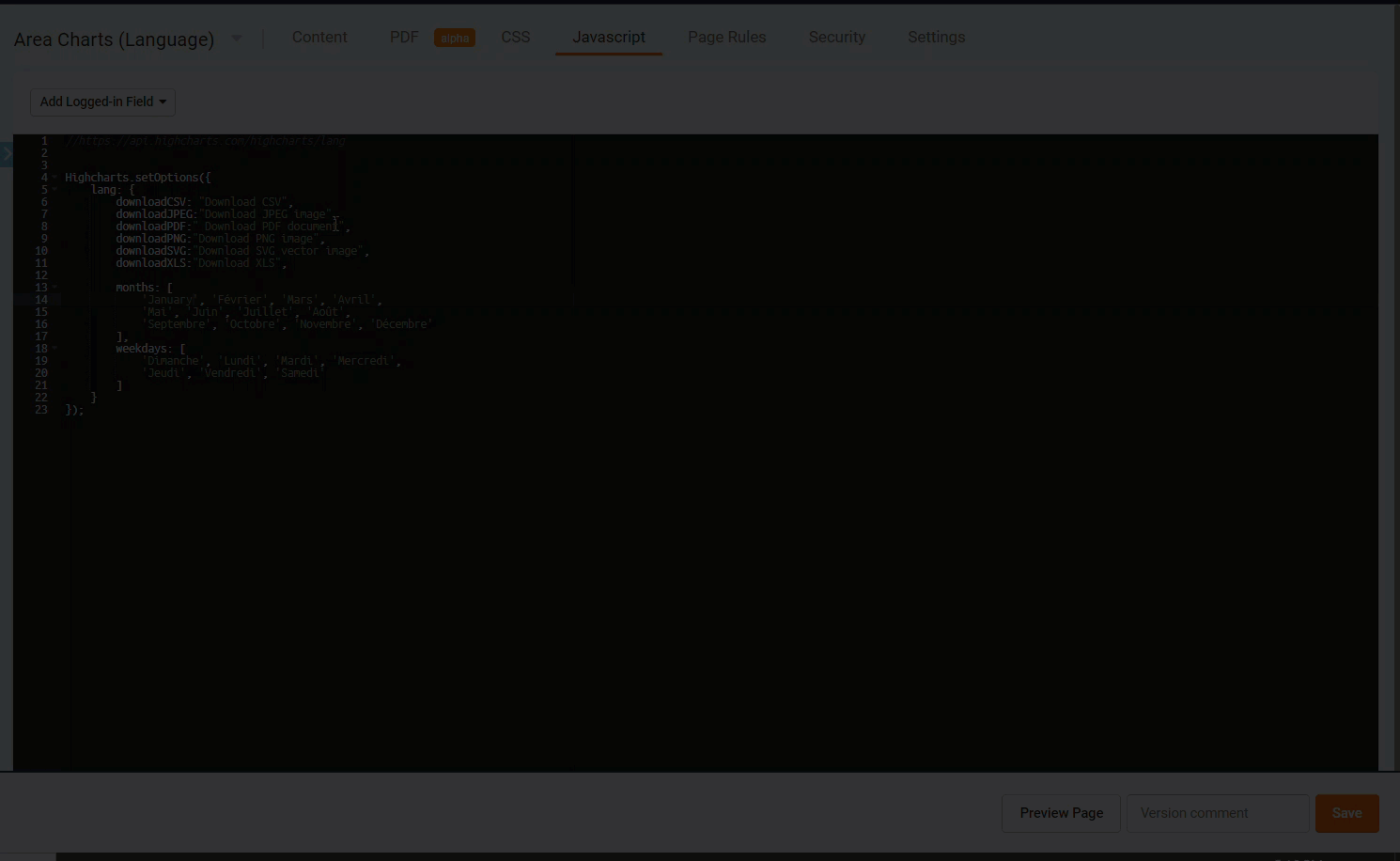This screenshot has height=861, width=1400.
Task: Click the downloadXLS property name
Action: click(x=150, y=263)
